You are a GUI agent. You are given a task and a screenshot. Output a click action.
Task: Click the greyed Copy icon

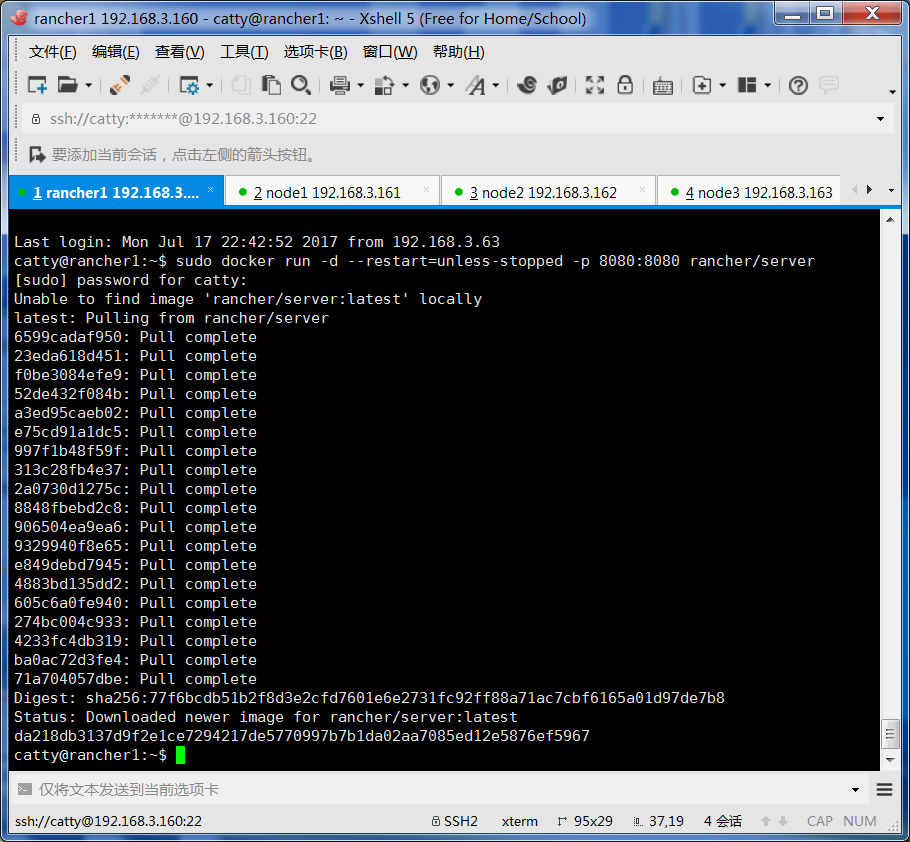241,85
